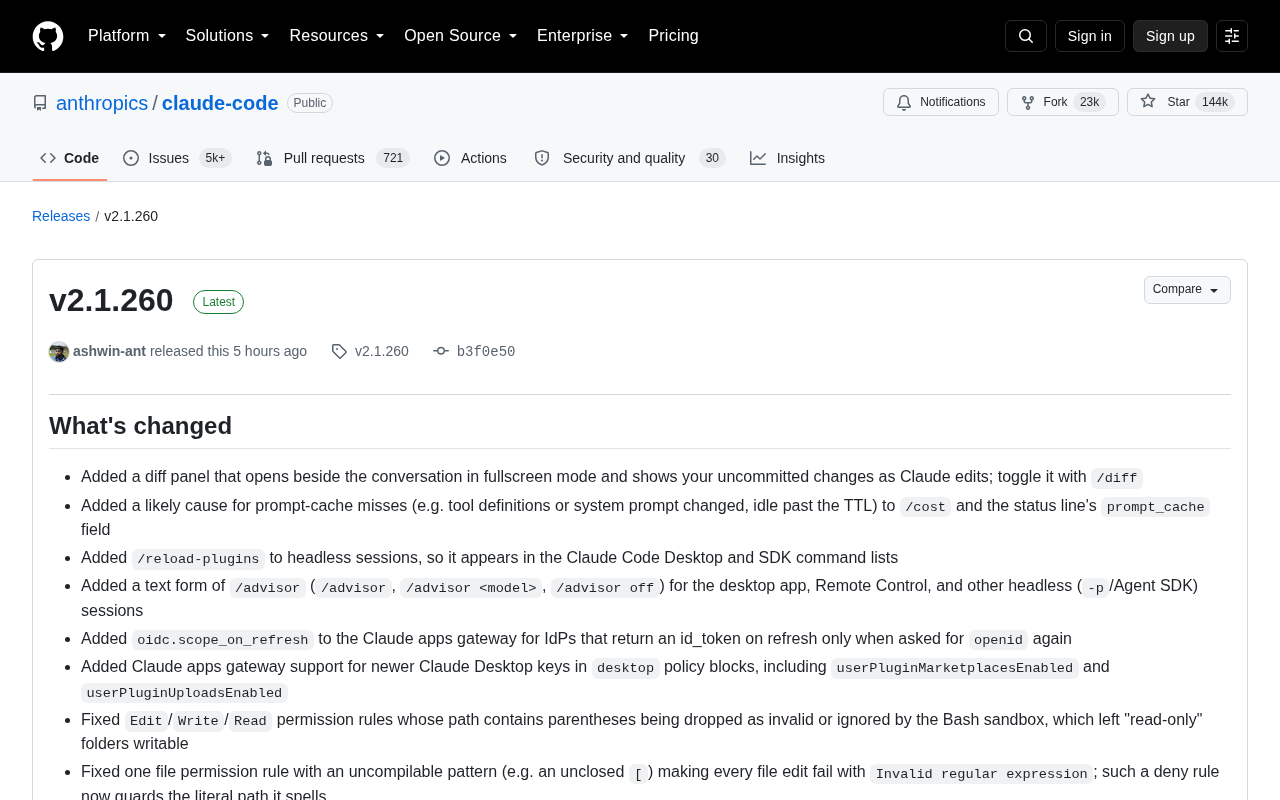The height and width of the screenshot is (800, 1280).
Task: Click the /reload-plugins code snippet
Action: [x=198, y=558]
